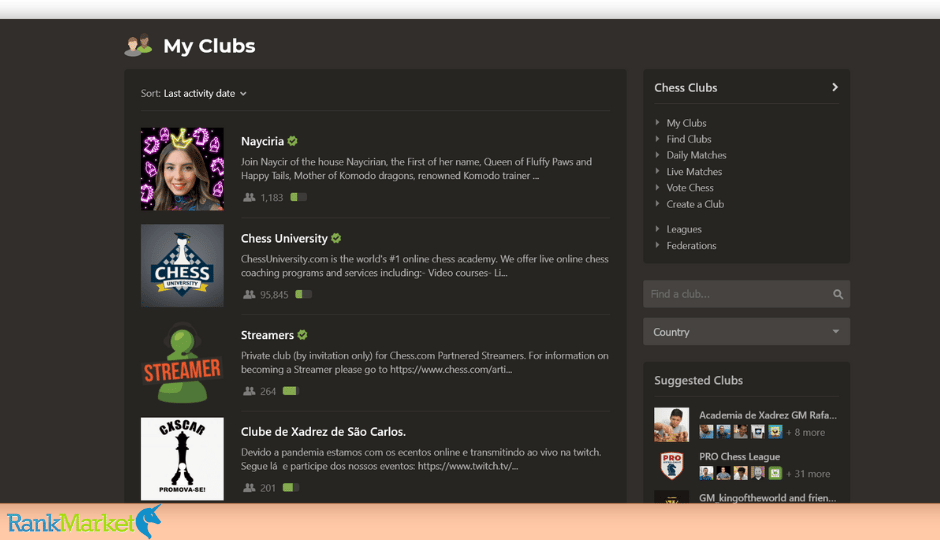Click the activity bar beside 201 members

[291, 487]
